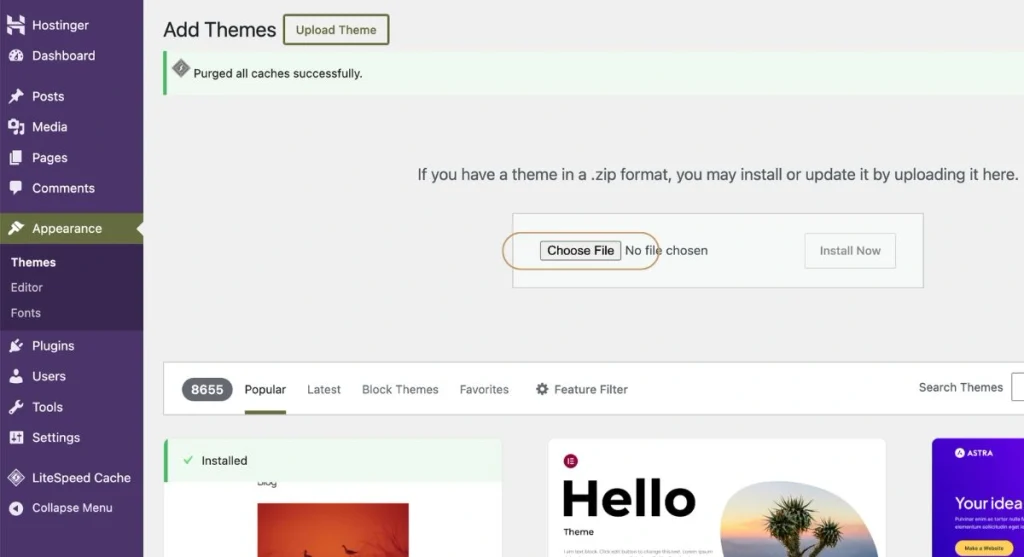Click the Elementor badge on Hello theme
Screen dimensions: 1024x557
click(570, 461)
